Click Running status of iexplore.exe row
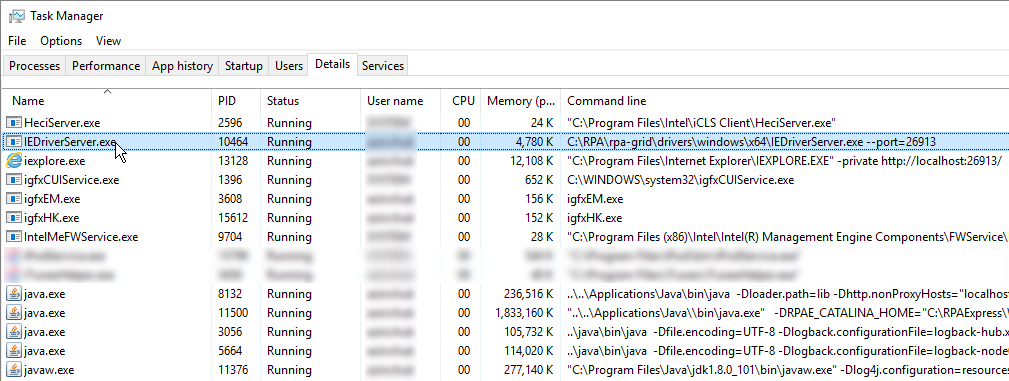Image resolution: width=1009 pixels, height=381 pixels. click(289, 161)
